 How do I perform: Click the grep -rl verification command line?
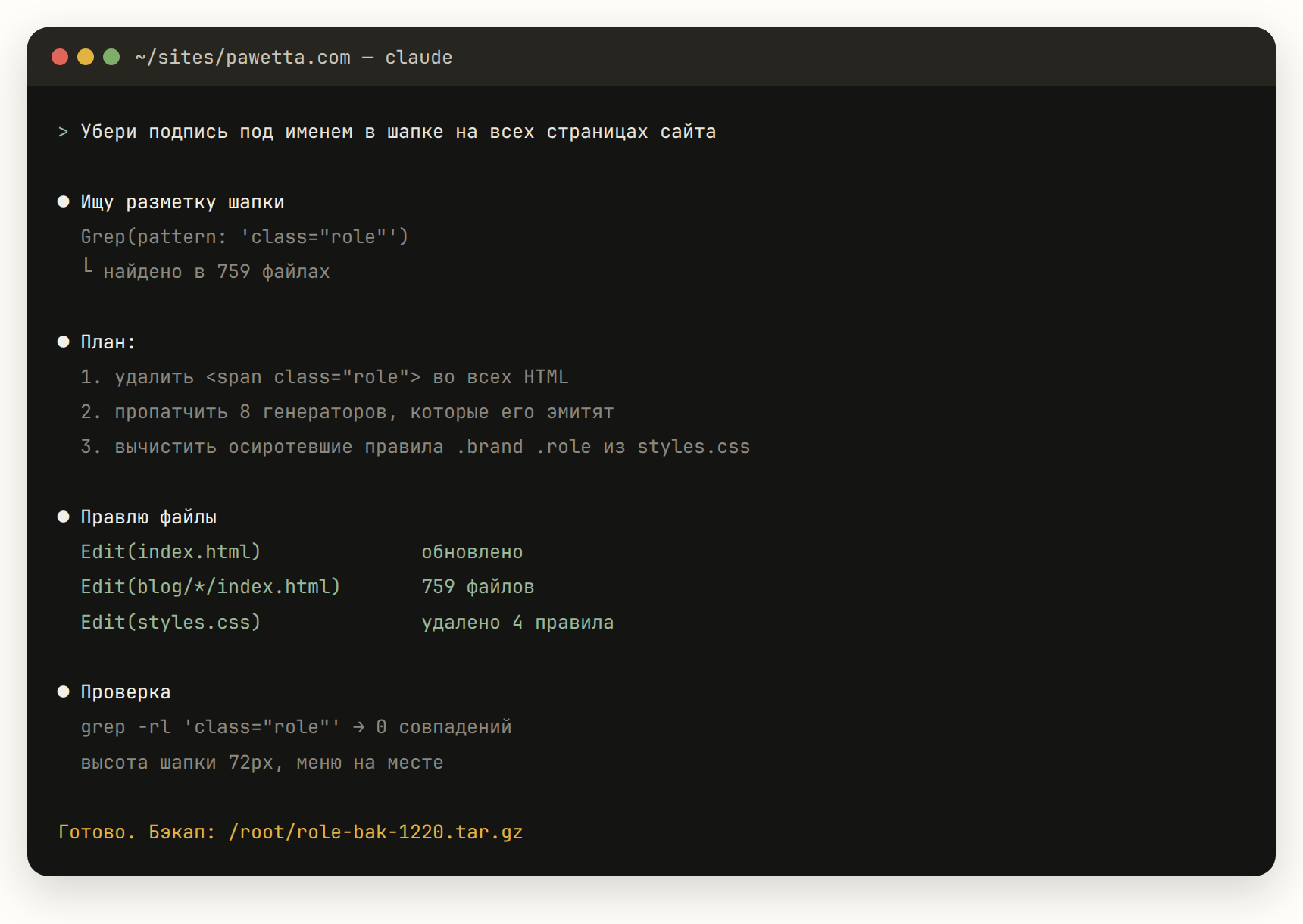(x=296, y=727)
